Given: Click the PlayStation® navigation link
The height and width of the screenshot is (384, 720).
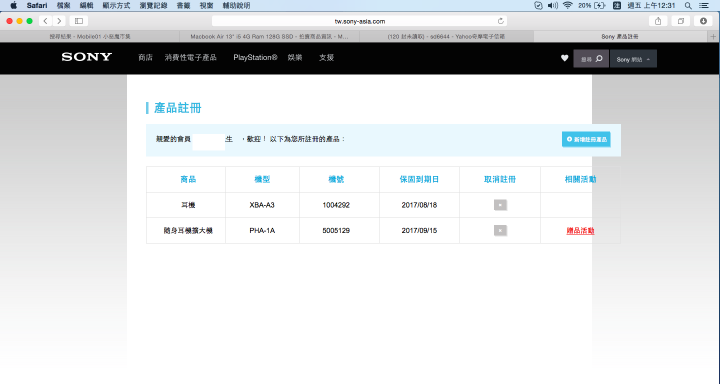Looking at the screenshot, I should tap(255, 57).
